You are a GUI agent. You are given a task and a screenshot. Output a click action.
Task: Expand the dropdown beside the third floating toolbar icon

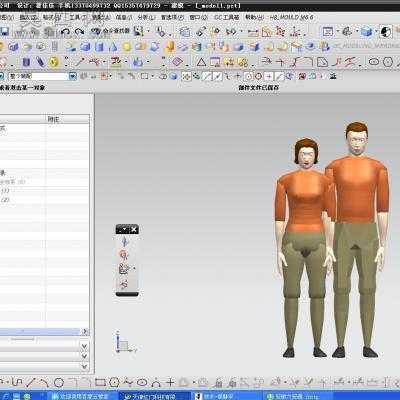tap(135, 268)
